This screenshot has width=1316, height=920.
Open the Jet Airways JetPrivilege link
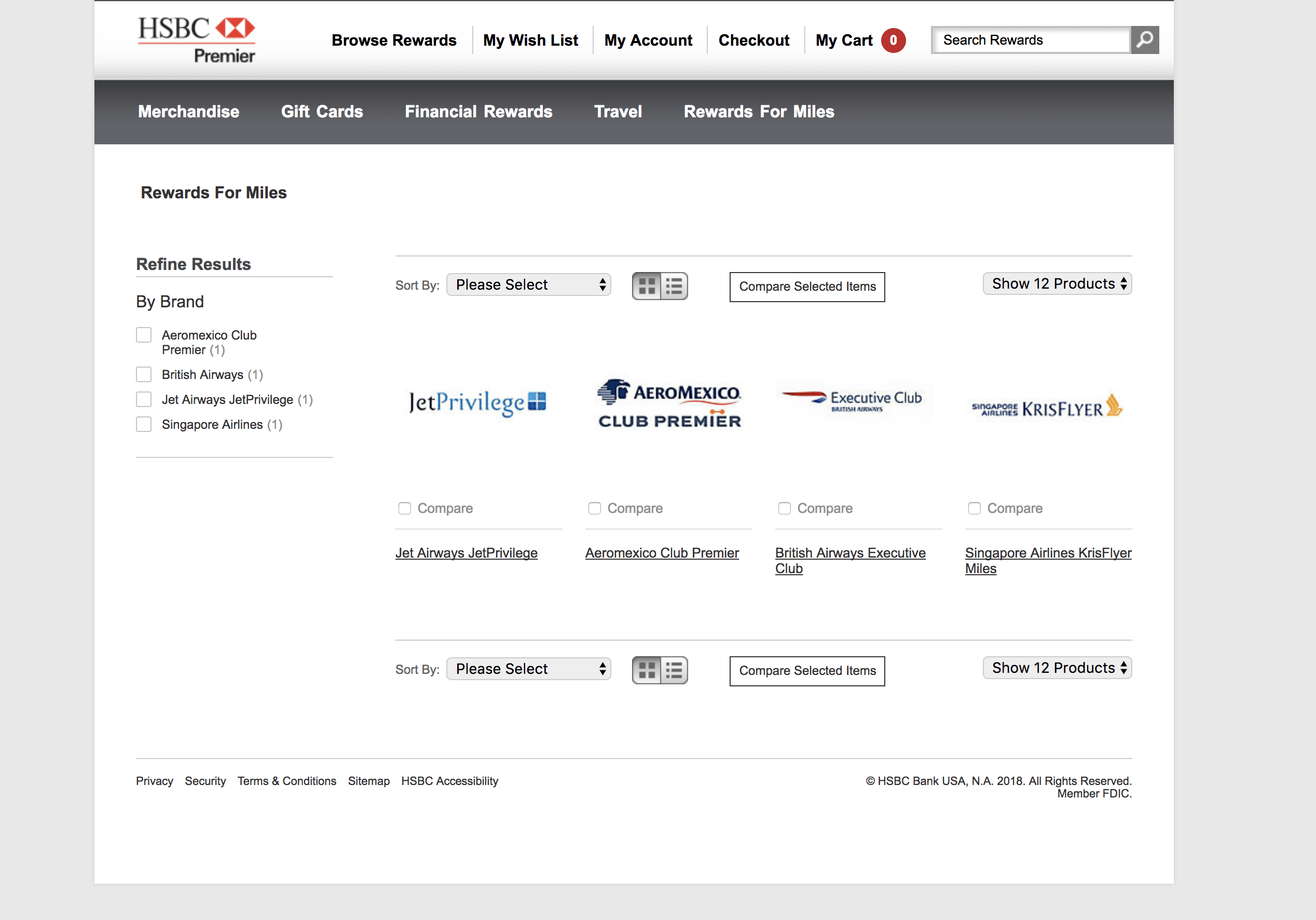tap(466, 553)
